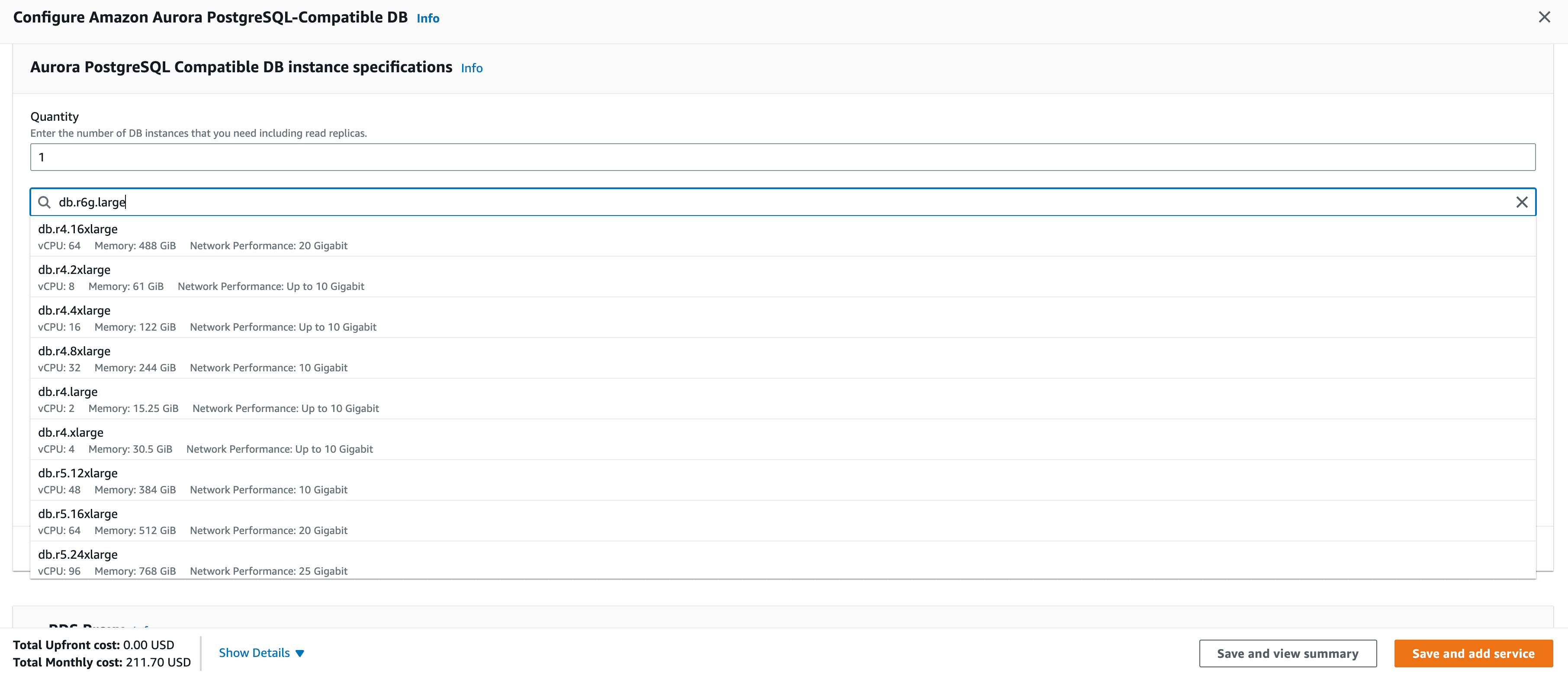Open the Info link for DB instance specifications

471,68
